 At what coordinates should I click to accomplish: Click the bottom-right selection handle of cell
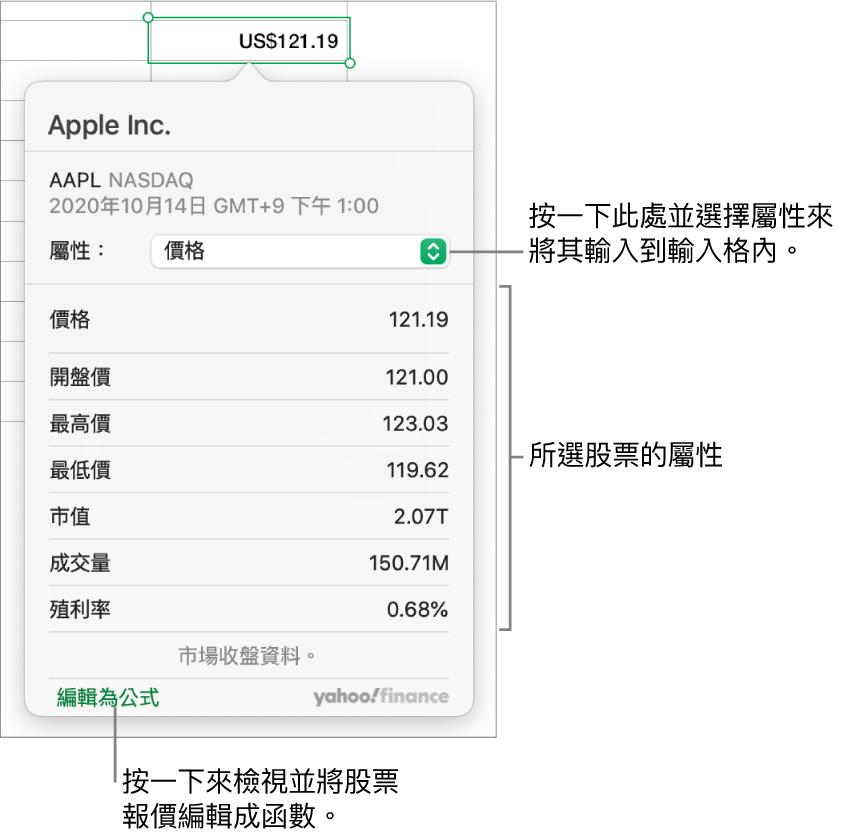350,63
